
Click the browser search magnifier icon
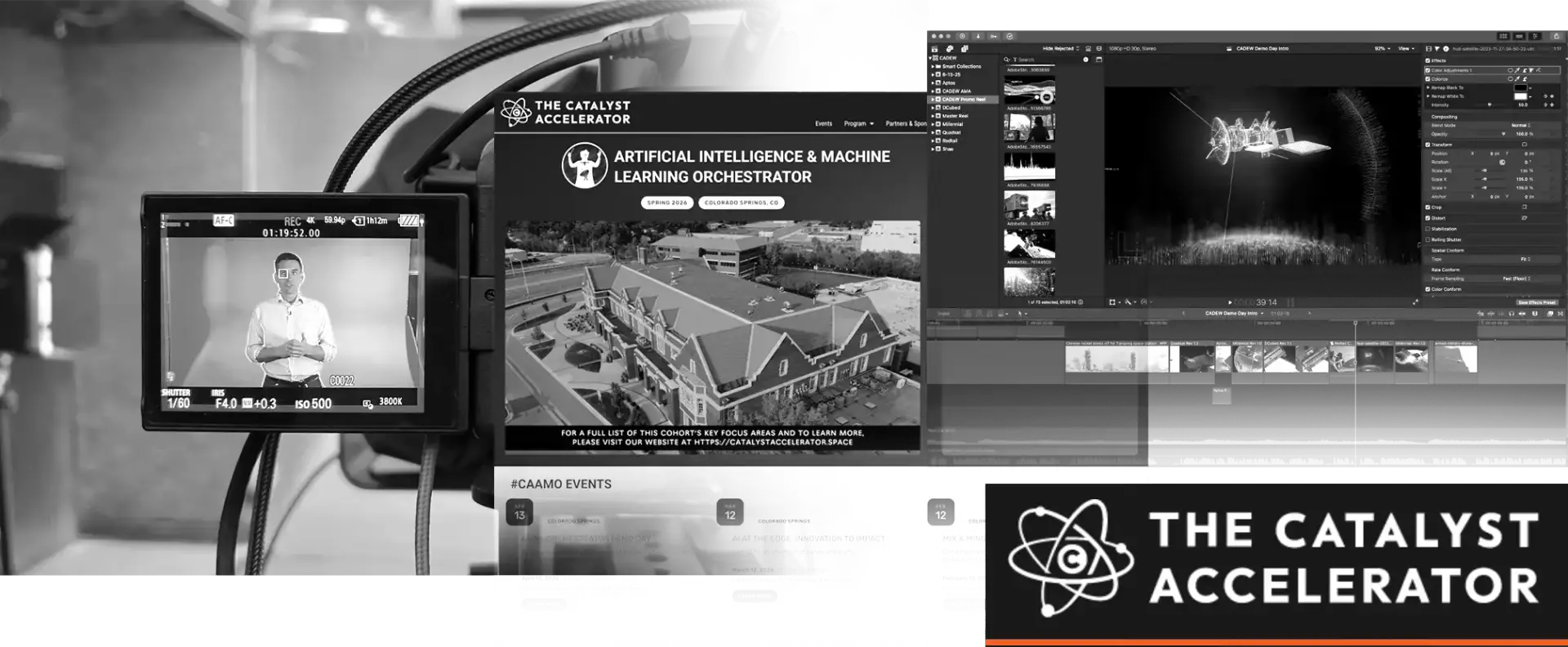point(1006,60)
